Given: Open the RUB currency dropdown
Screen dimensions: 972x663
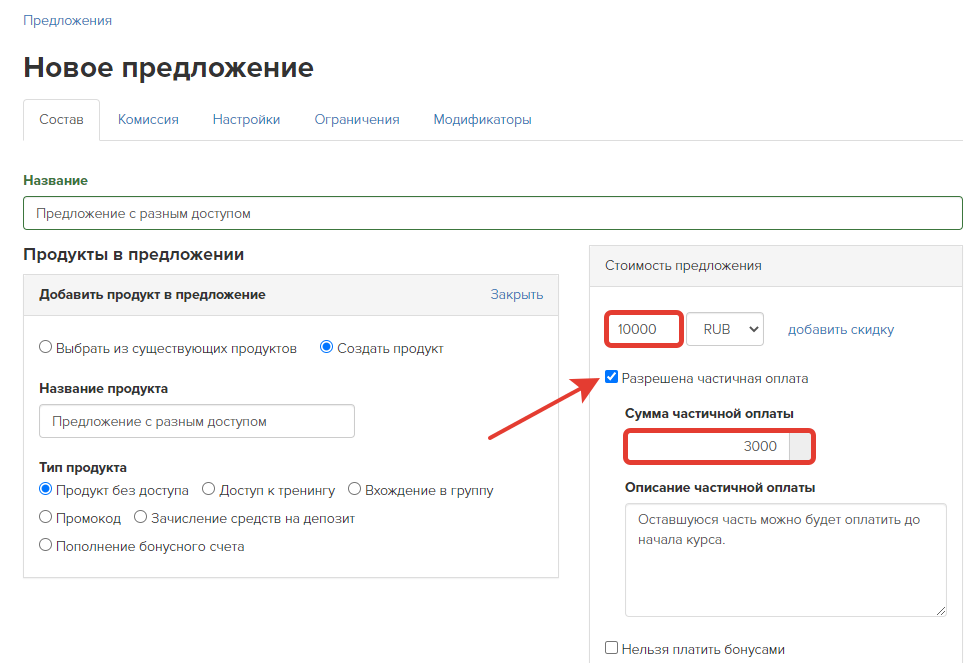Looking at the screenshot, I should pyautogui.click(x=725, y=329).
